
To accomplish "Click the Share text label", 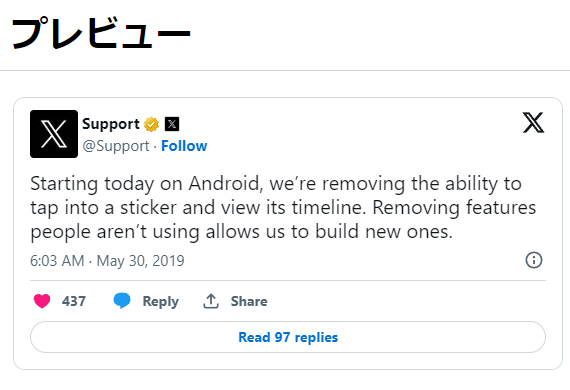I will pyautogui.click(x=249, y=301).
